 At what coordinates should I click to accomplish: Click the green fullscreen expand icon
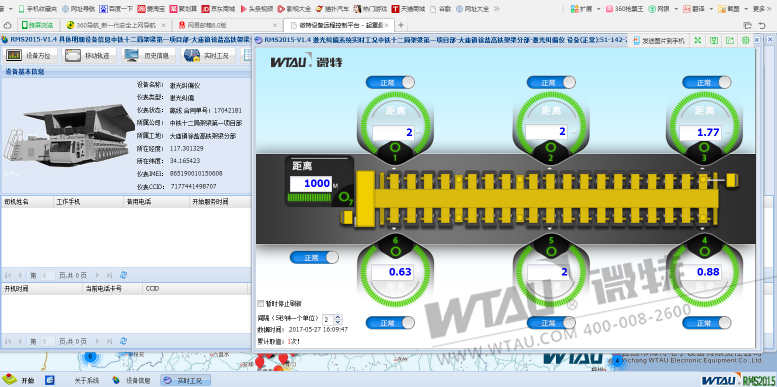697,41
